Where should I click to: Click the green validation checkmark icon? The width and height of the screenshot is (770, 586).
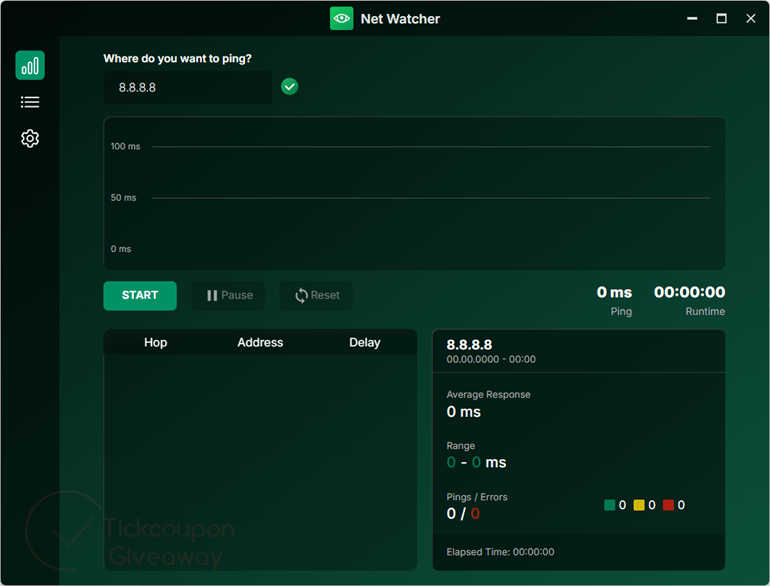tap(290, 87)
